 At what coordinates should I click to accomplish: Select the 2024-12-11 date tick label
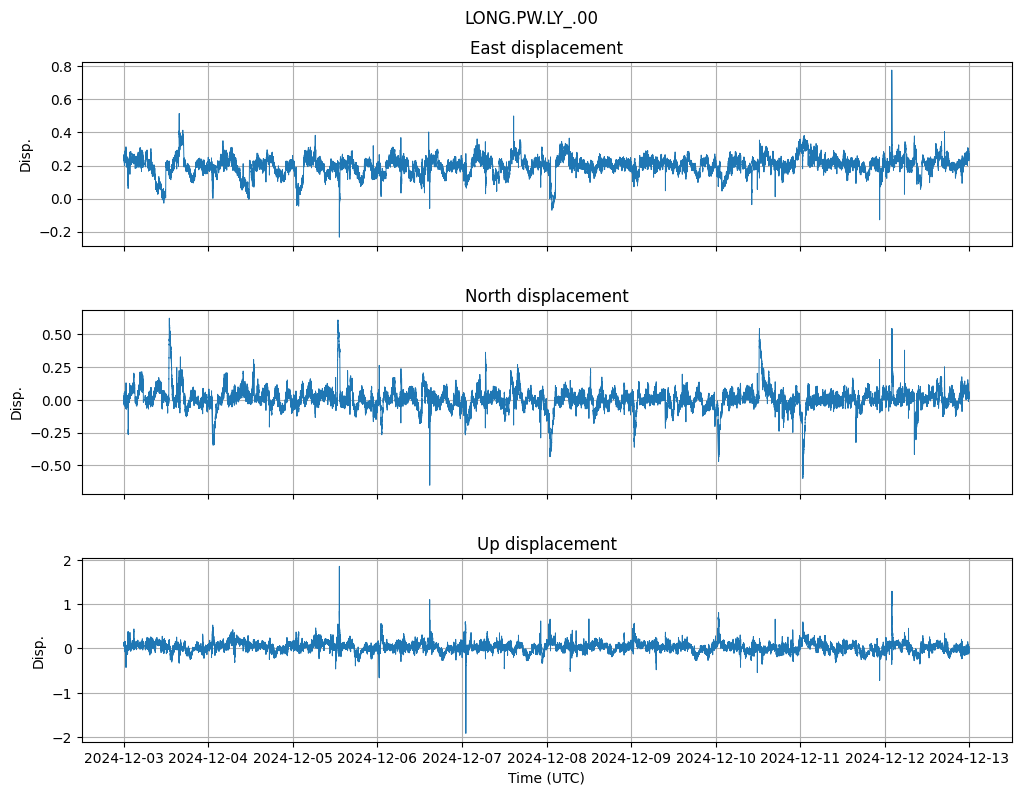[x=800, y=758]
